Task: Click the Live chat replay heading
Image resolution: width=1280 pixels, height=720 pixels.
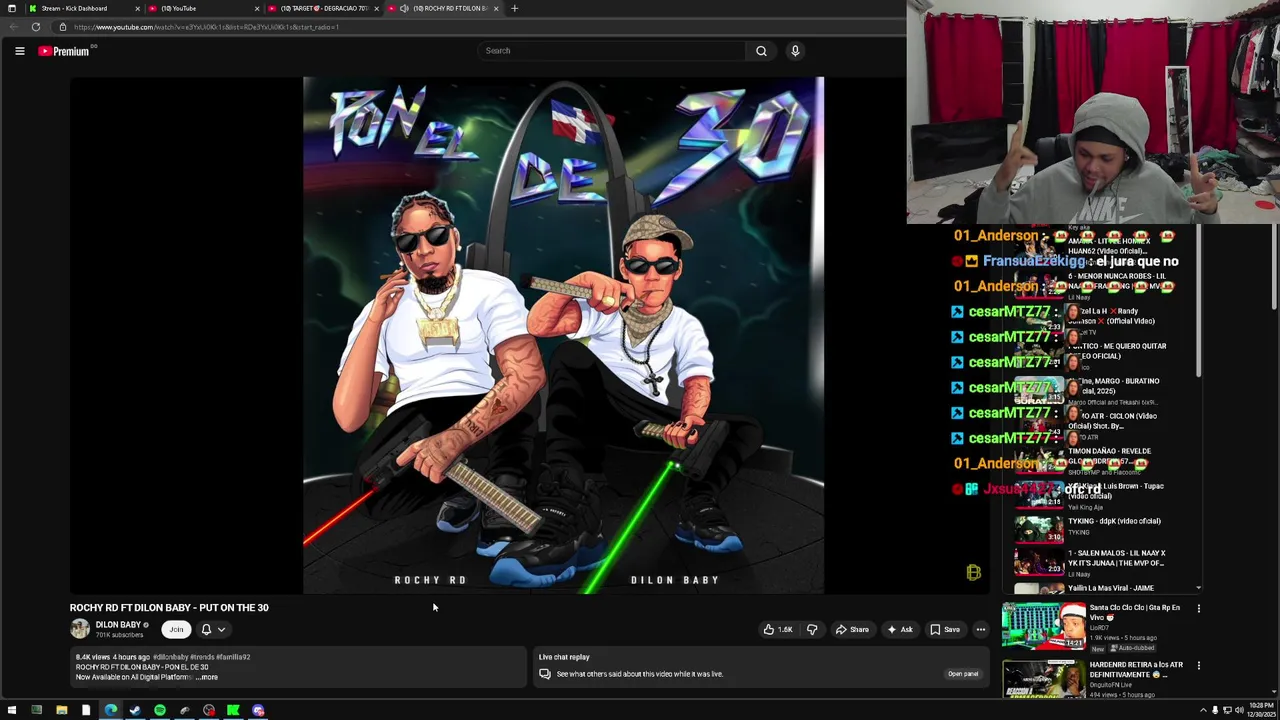Action: 564,657
